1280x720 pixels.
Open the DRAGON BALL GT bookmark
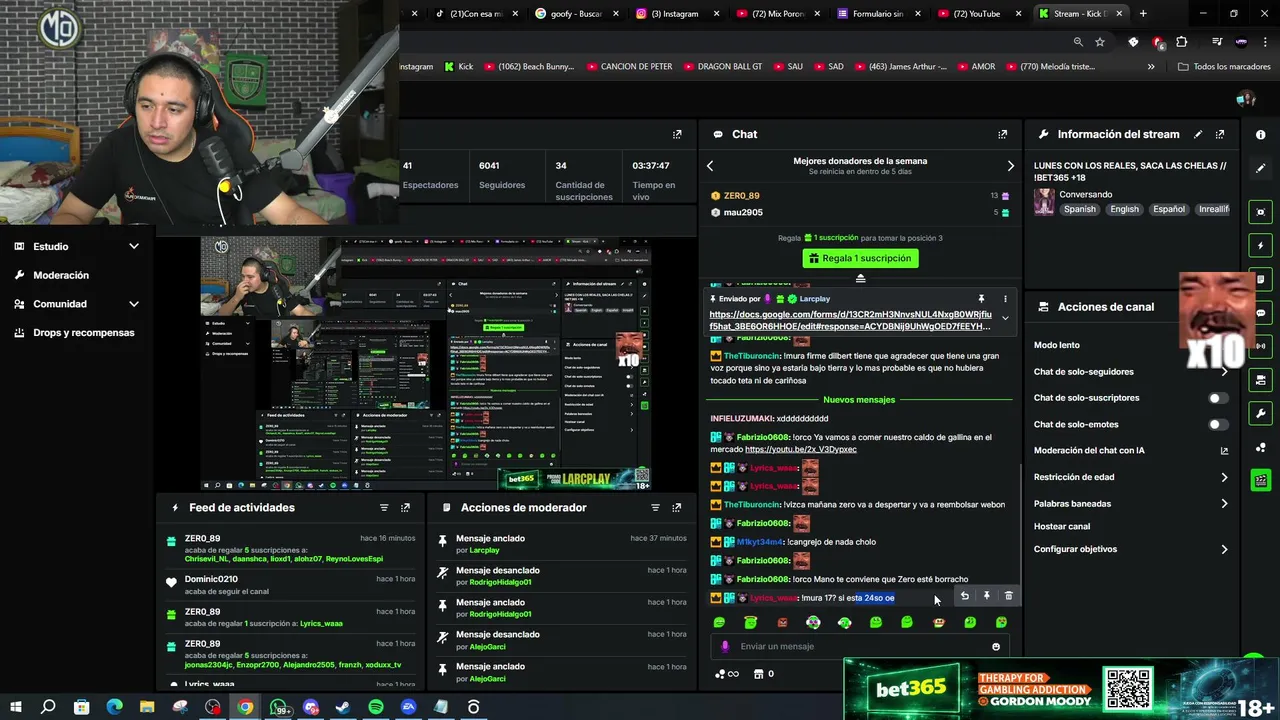point(722,67)
